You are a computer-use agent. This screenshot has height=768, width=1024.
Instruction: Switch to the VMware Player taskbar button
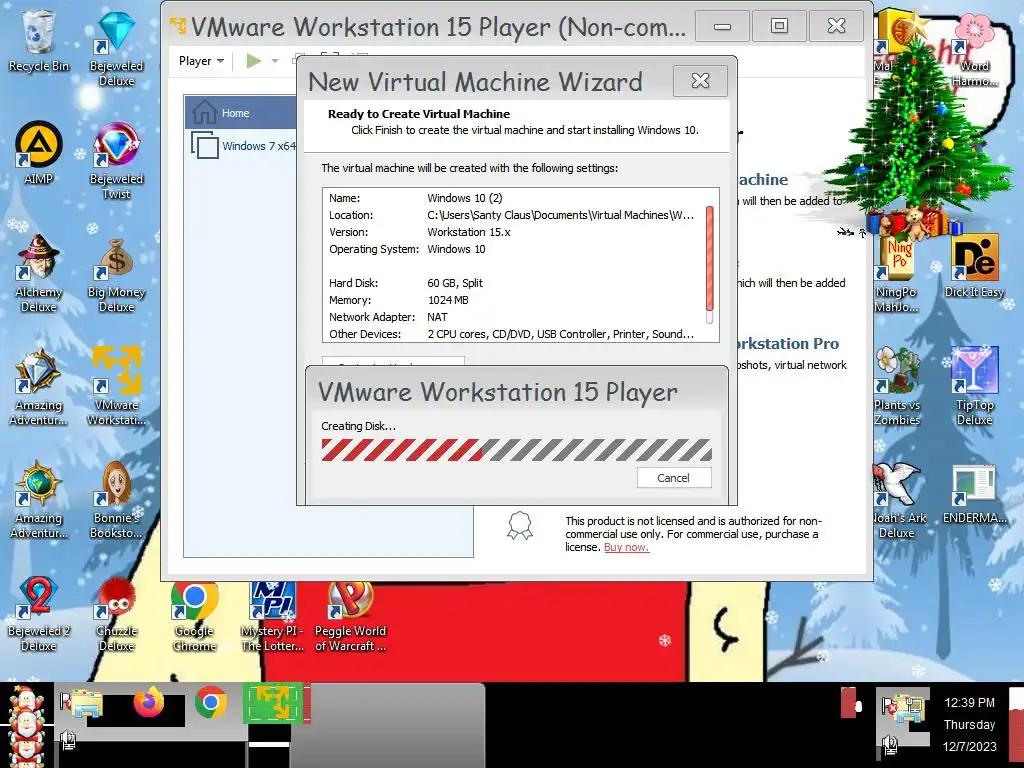(273, 703)
